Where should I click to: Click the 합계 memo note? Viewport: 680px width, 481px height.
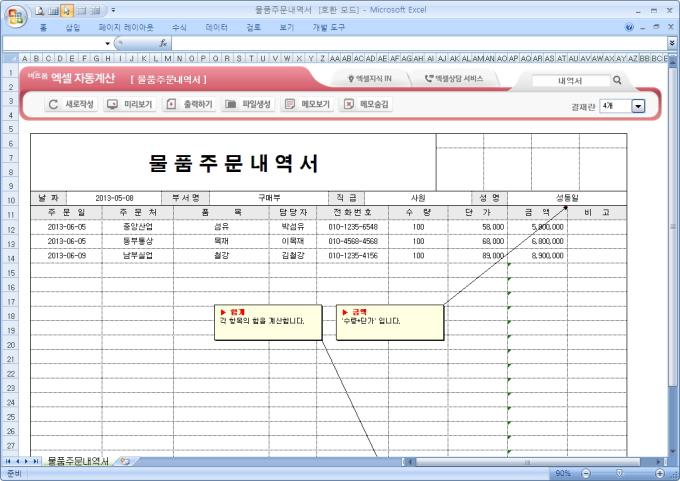[x=268, y=322]
